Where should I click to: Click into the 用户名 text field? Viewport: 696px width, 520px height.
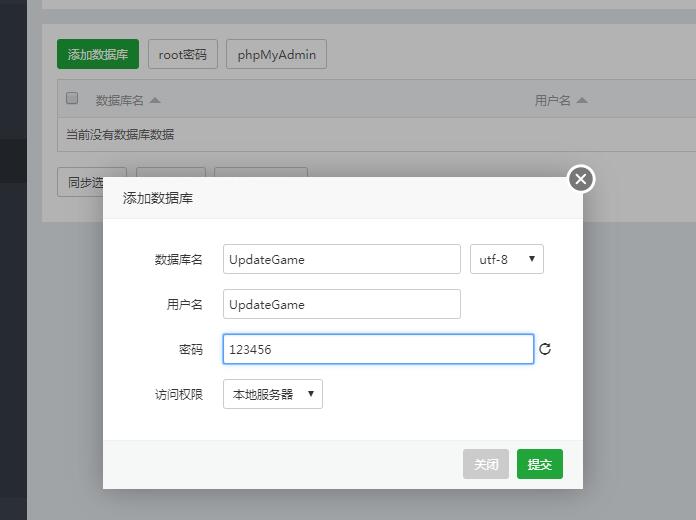[341, 304]
